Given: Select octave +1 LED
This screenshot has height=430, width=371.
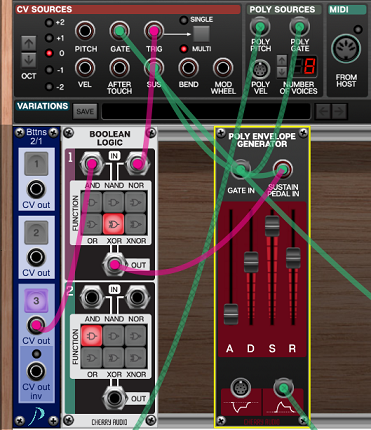Looking at the screenshot, I should click(49, 38).
